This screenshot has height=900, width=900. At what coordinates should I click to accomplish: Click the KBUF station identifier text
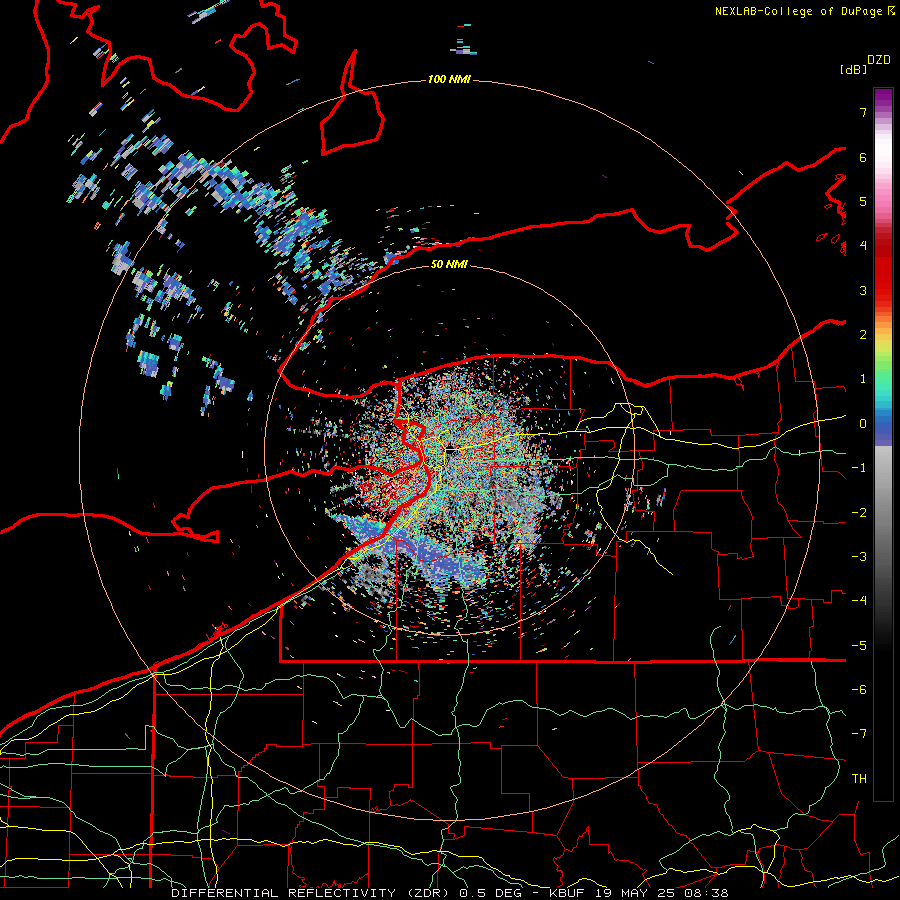point(568,893)
